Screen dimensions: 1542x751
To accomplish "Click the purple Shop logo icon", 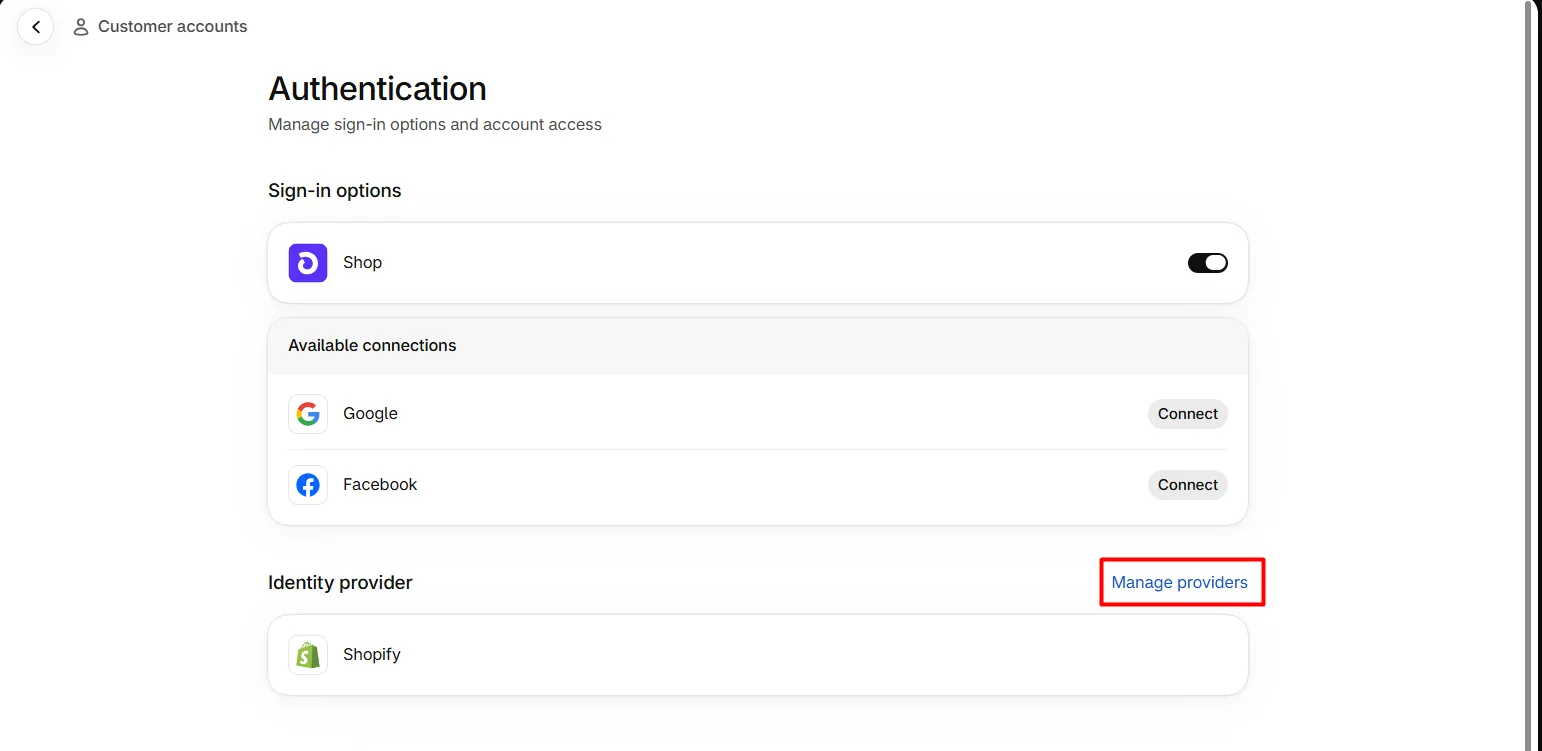I will tap(308, 263).
